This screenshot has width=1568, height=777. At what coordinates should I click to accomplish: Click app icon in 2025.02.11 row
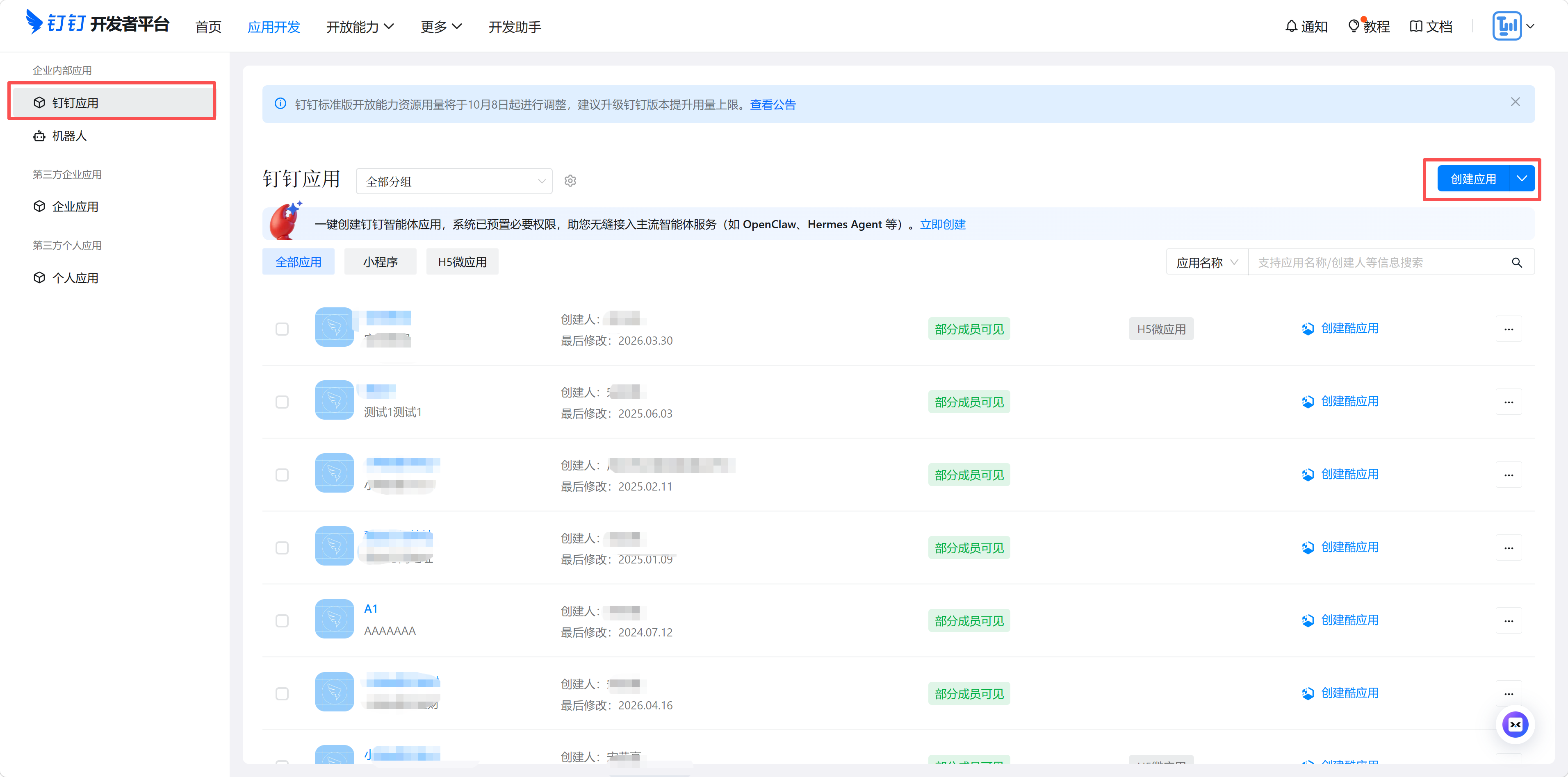click(334, 473)
